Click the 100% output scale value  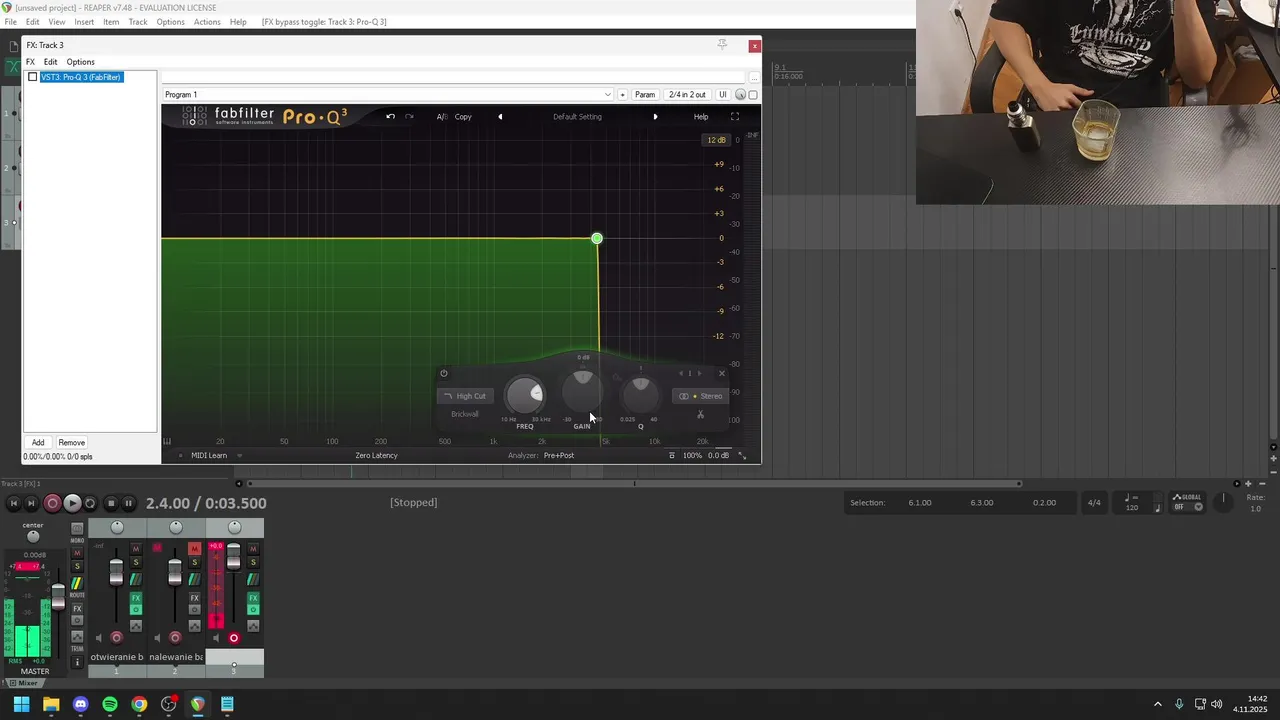(x=692, y=455)
